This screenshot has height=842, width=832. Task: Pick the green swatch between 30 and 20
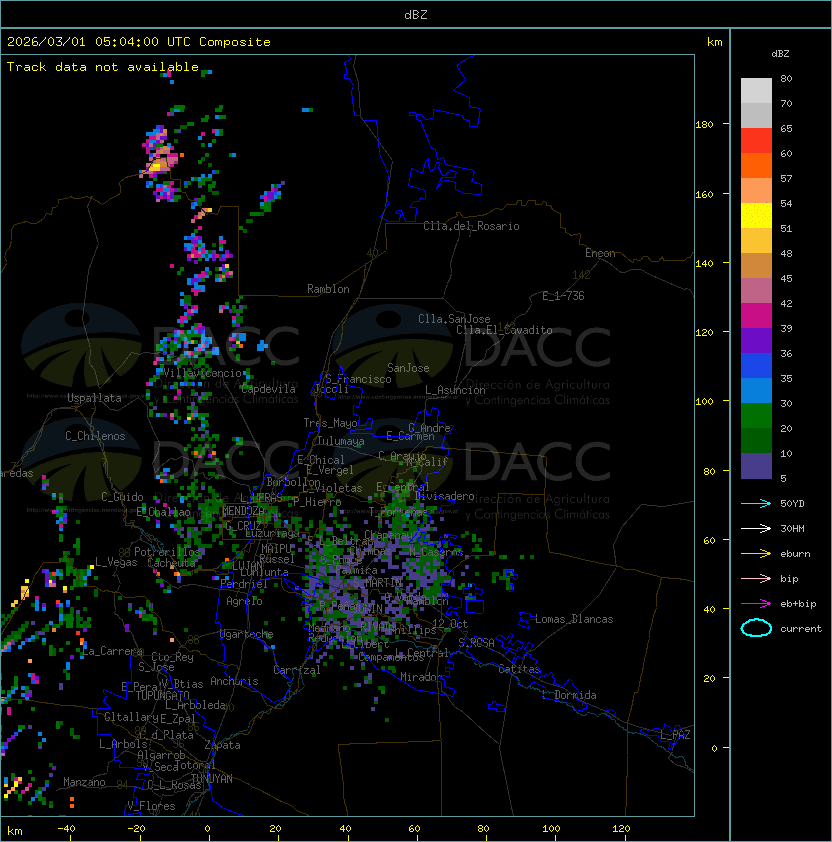click(x=756, y=416)
